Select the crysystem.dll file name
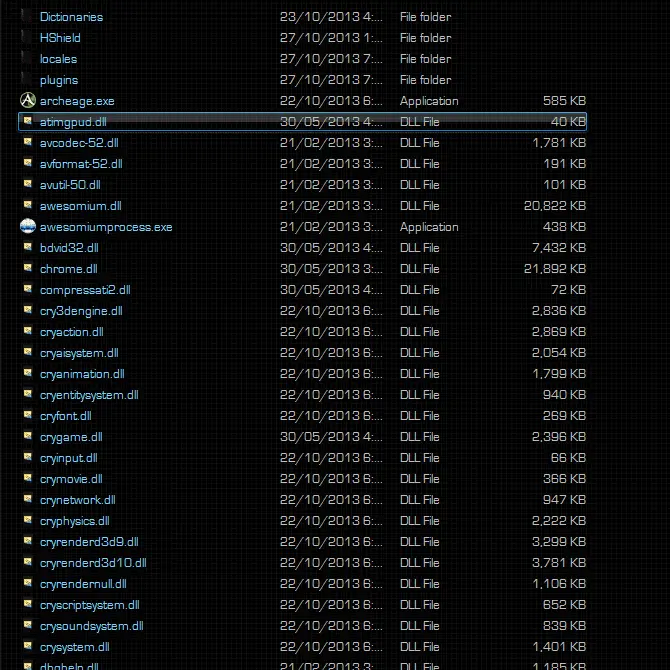This screenshot has height=670, width=670. 75,647
